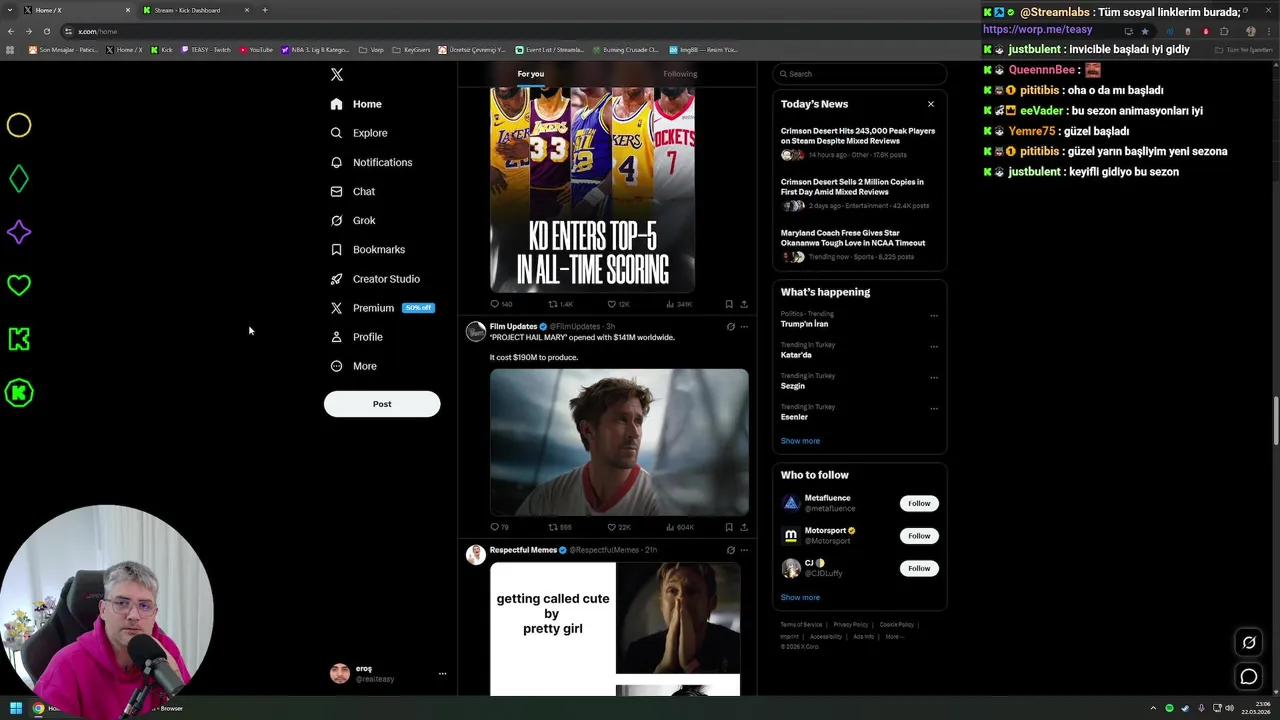Open more options for Katar'da trend
This screenshot has width=1280, height=720.
(934, 347)
